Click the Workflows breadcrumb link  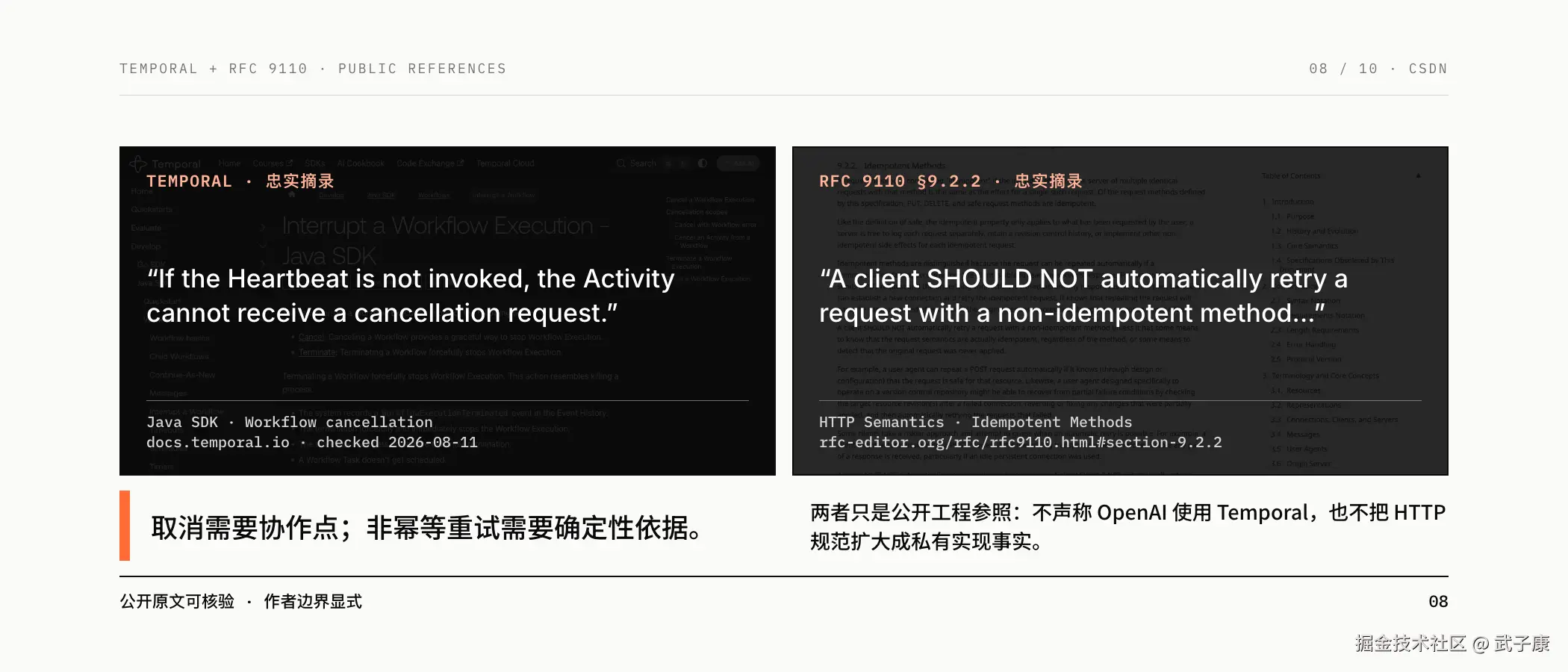click(434, 195)
